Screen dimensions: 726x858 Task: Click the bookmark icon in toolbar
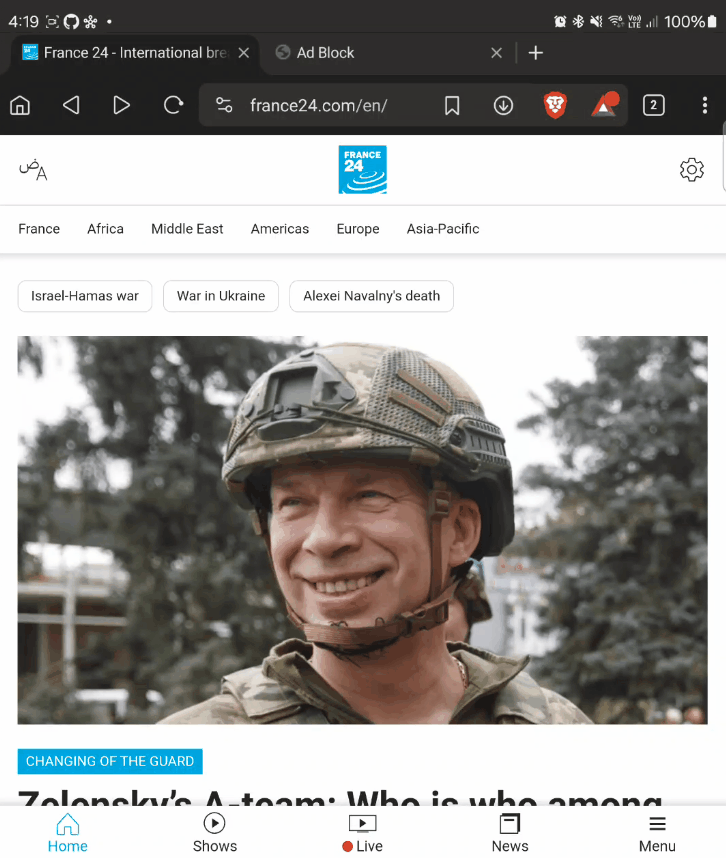tap(452, 105)
